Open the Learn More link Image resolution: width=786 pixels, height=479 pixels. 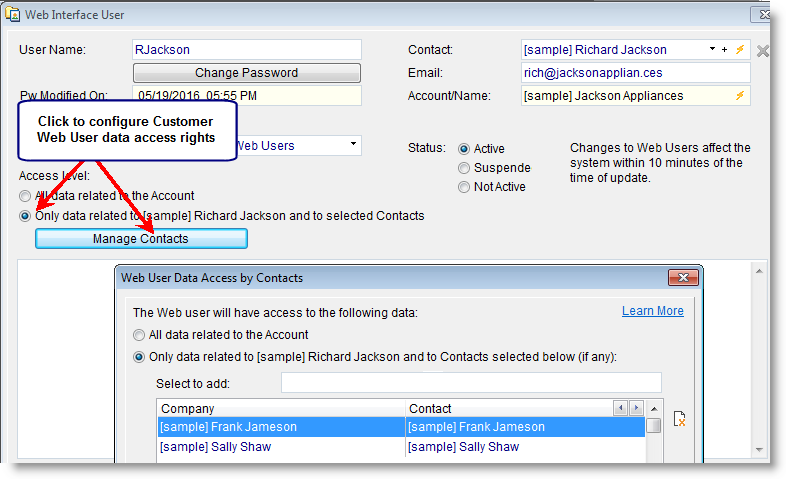[652, 311]
